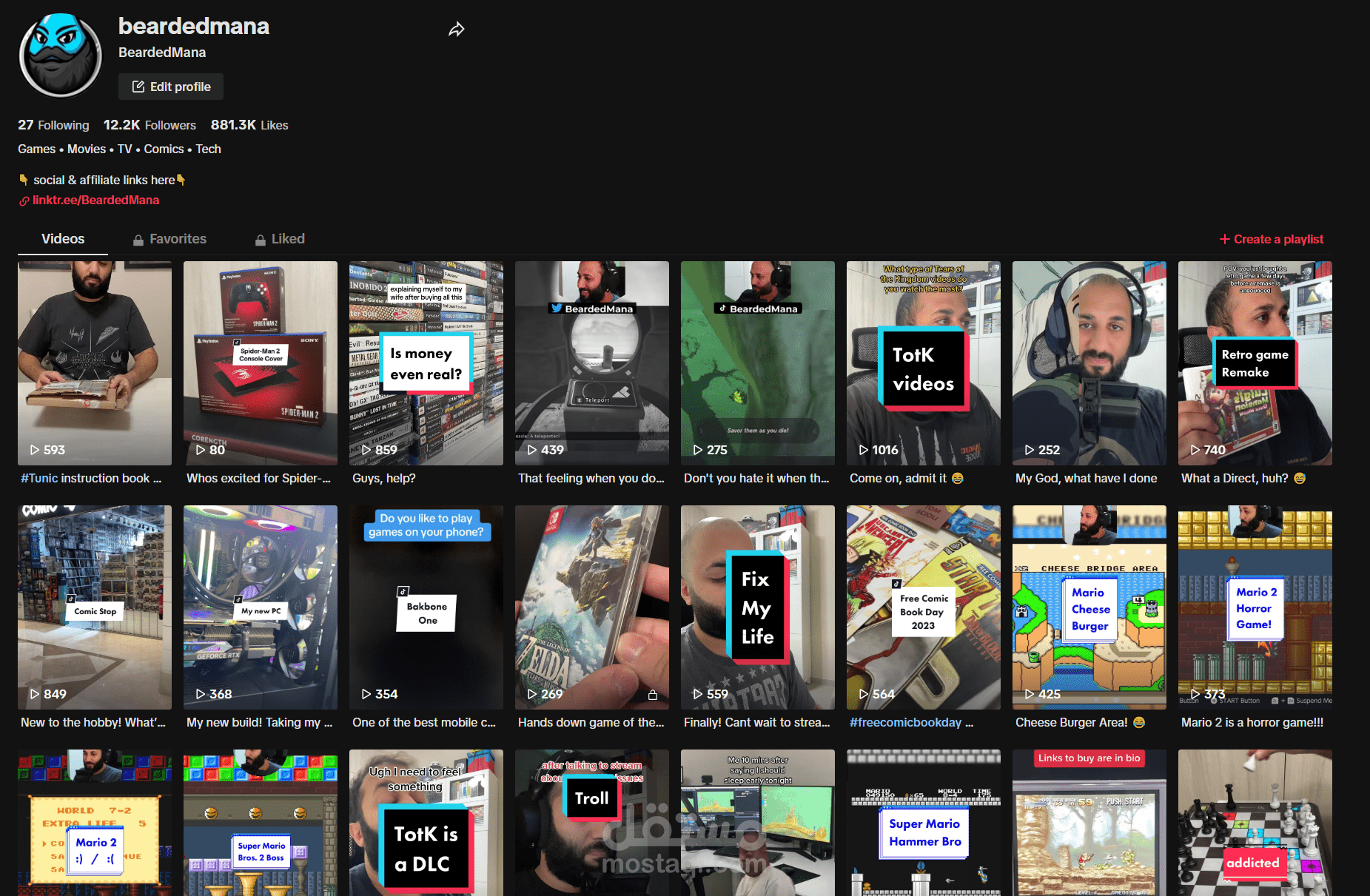The height and width of the screenshot is (896, 1370).
Task: Click Create a playlist
Action: coord(1272,239)
